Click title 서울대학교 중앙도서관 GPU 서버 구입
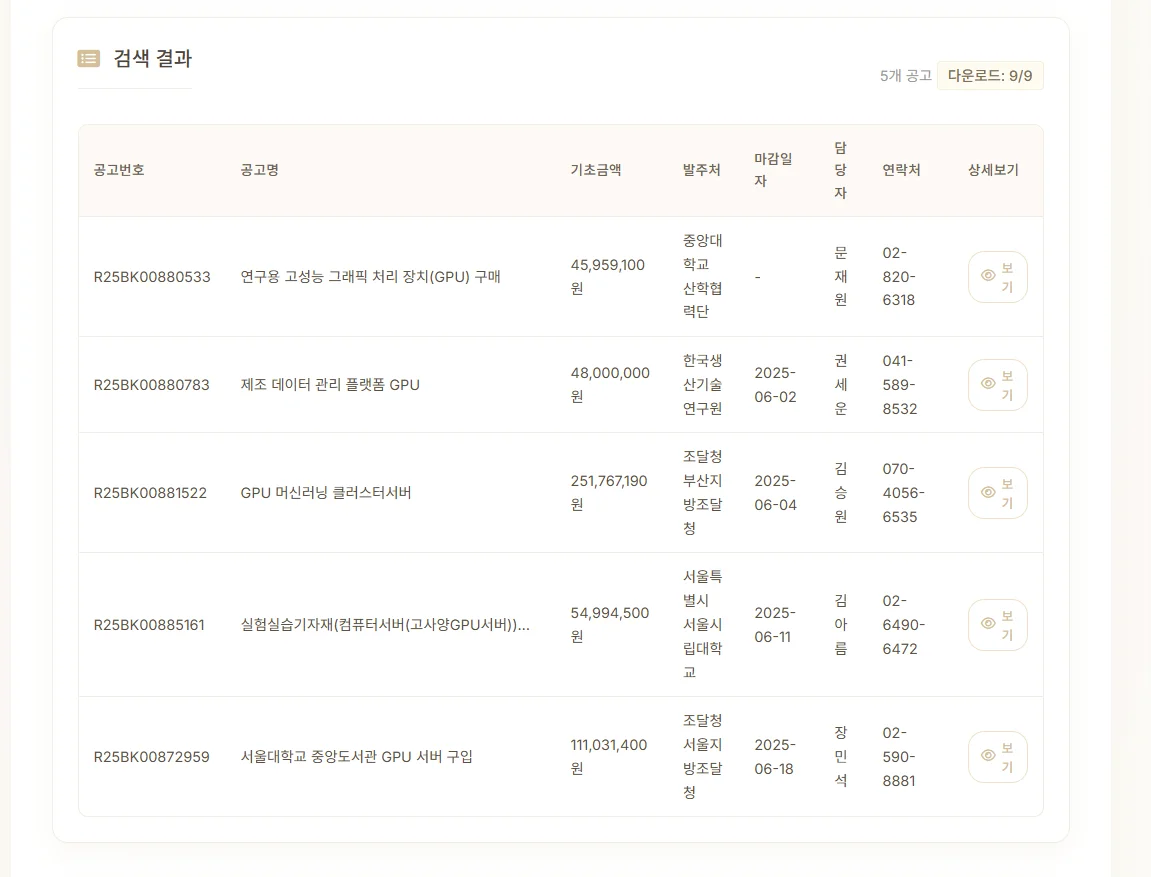 (x=357, y=757)
